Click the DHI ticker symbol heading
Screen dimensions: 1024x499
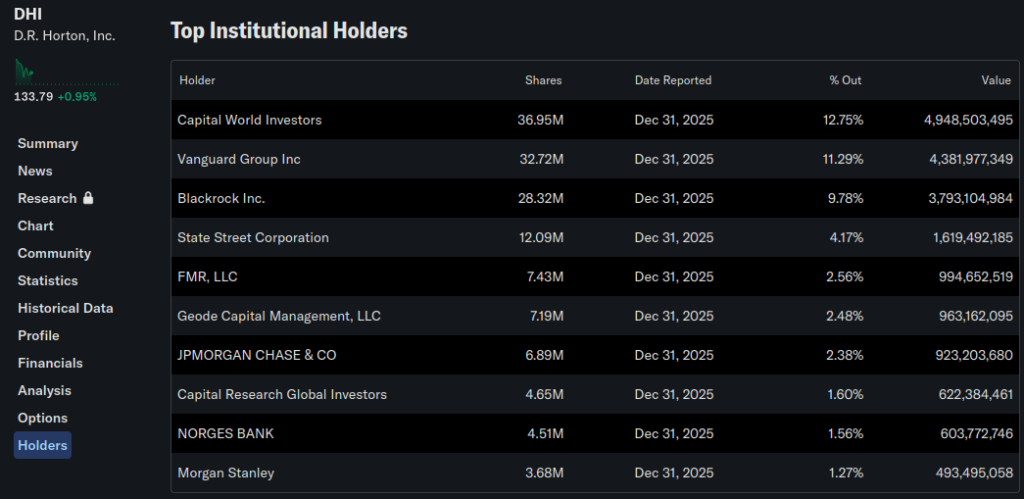pos(28,16)
